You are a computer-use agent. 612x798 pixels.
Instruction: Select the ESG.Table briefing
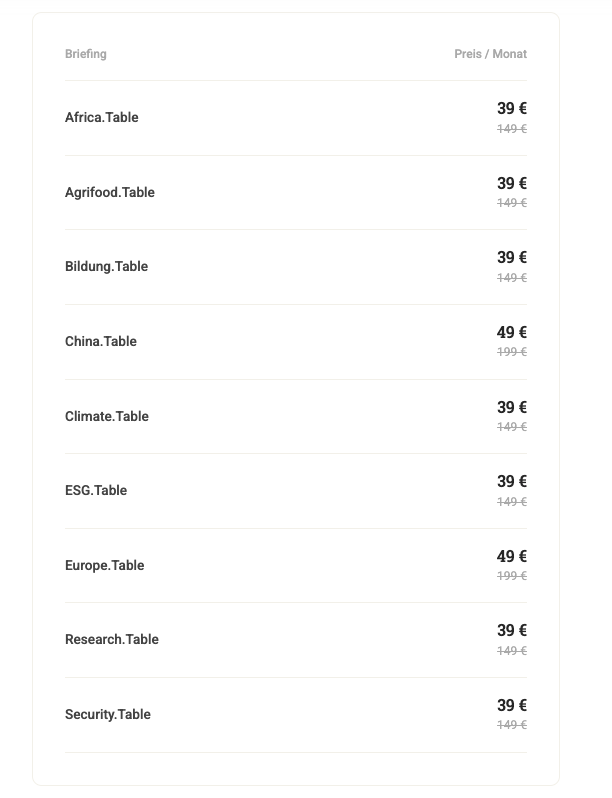296,491
